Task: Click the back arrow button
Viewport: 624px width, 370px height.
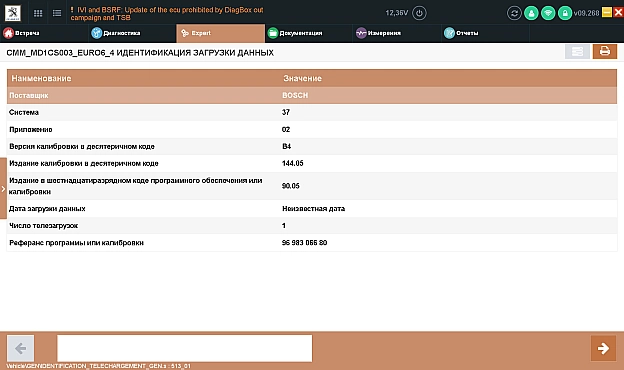Action: 21,349
